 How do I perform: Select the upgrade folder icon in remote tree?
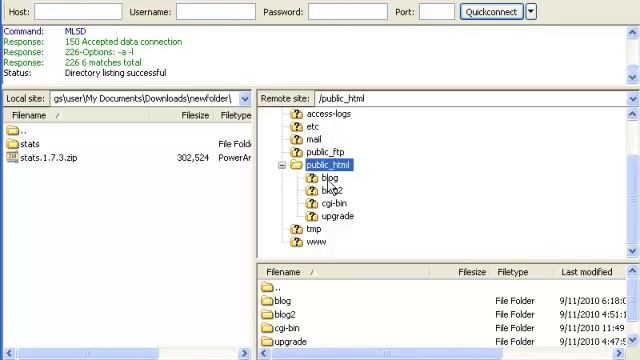(312, 216)
